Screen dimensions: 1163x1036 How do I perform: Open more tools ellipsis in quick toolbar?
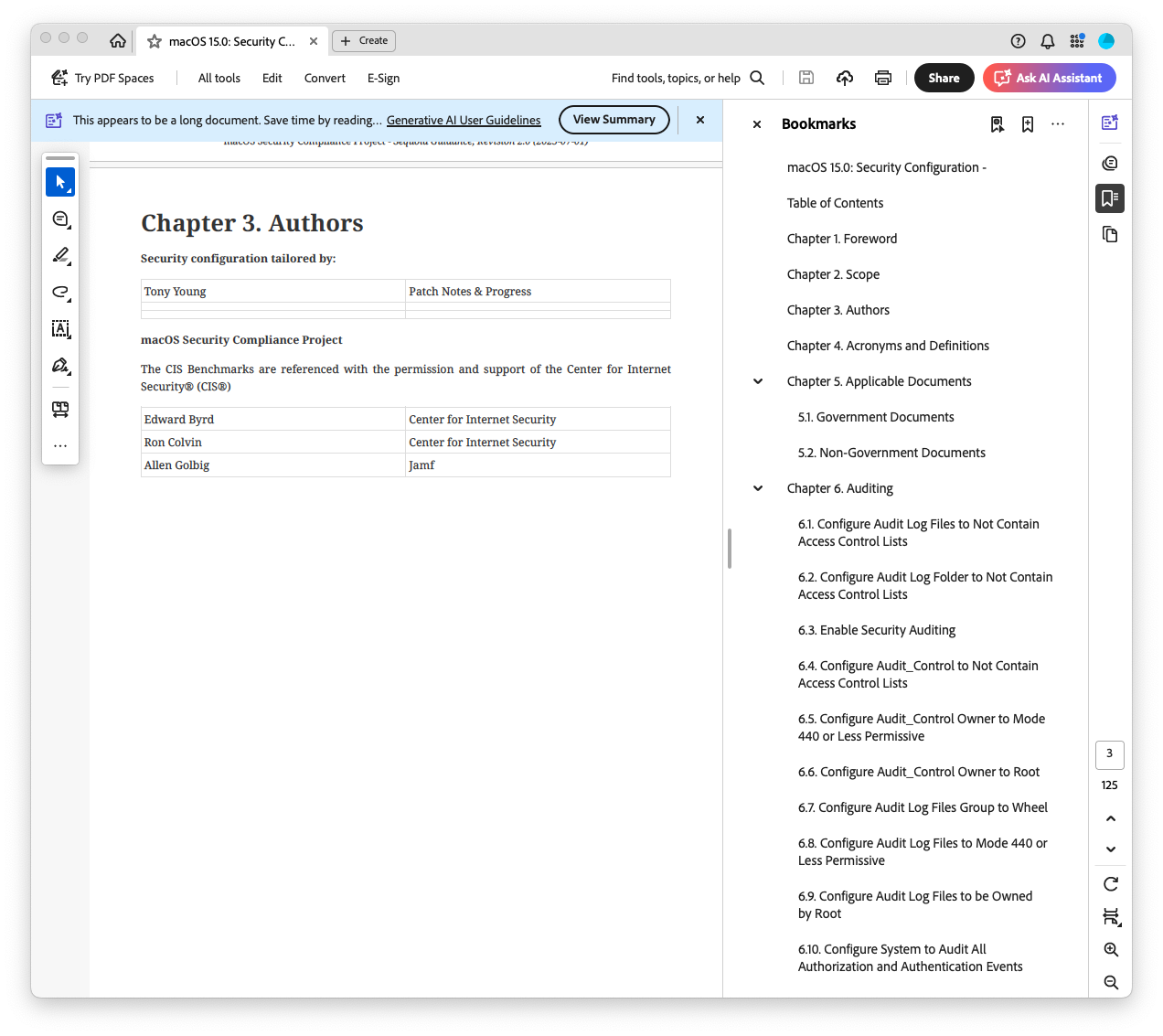[60, 445]
